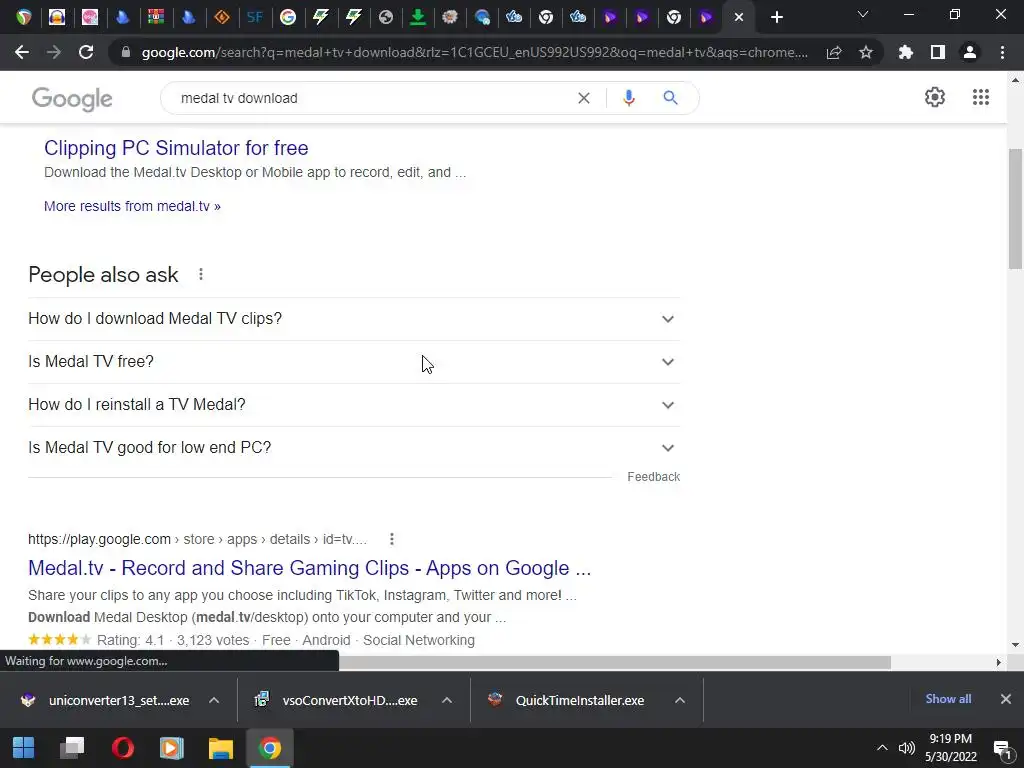Close the active browser tab
The height and width of the screenshot is (768, 1024).
coord(739,17)
